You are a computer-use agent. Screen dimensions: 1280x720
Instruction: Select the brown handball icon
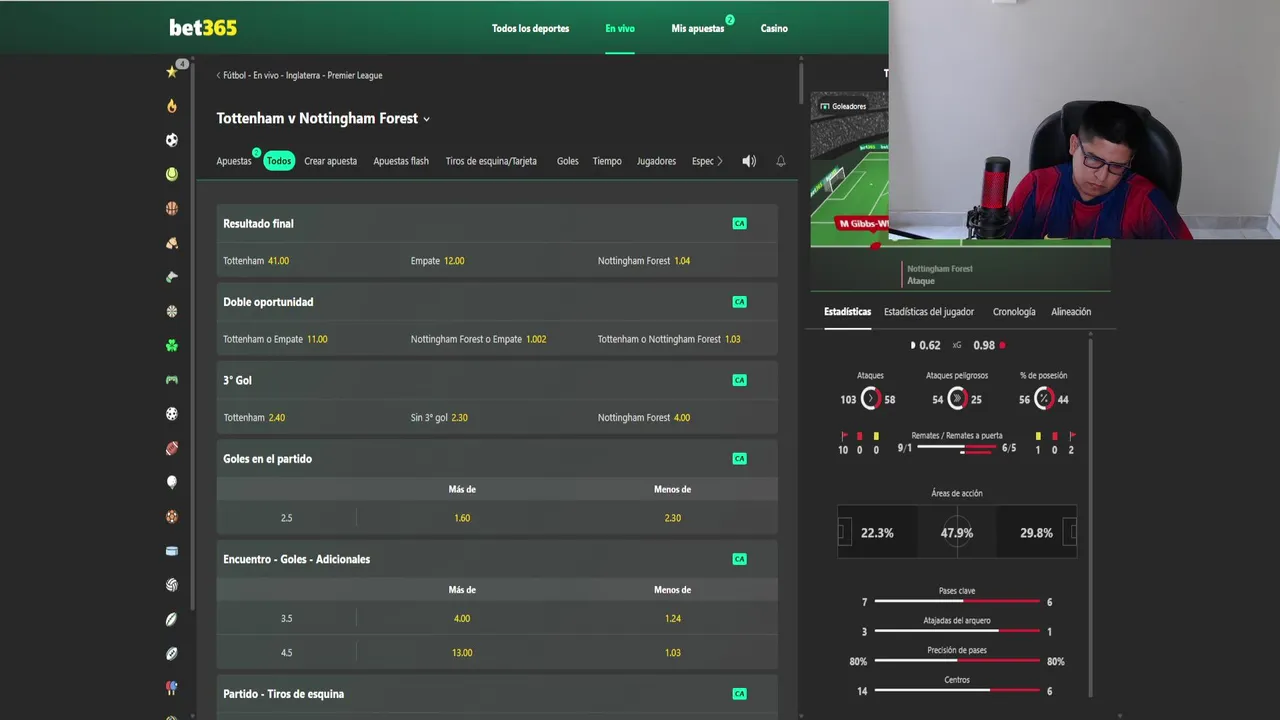172,517
